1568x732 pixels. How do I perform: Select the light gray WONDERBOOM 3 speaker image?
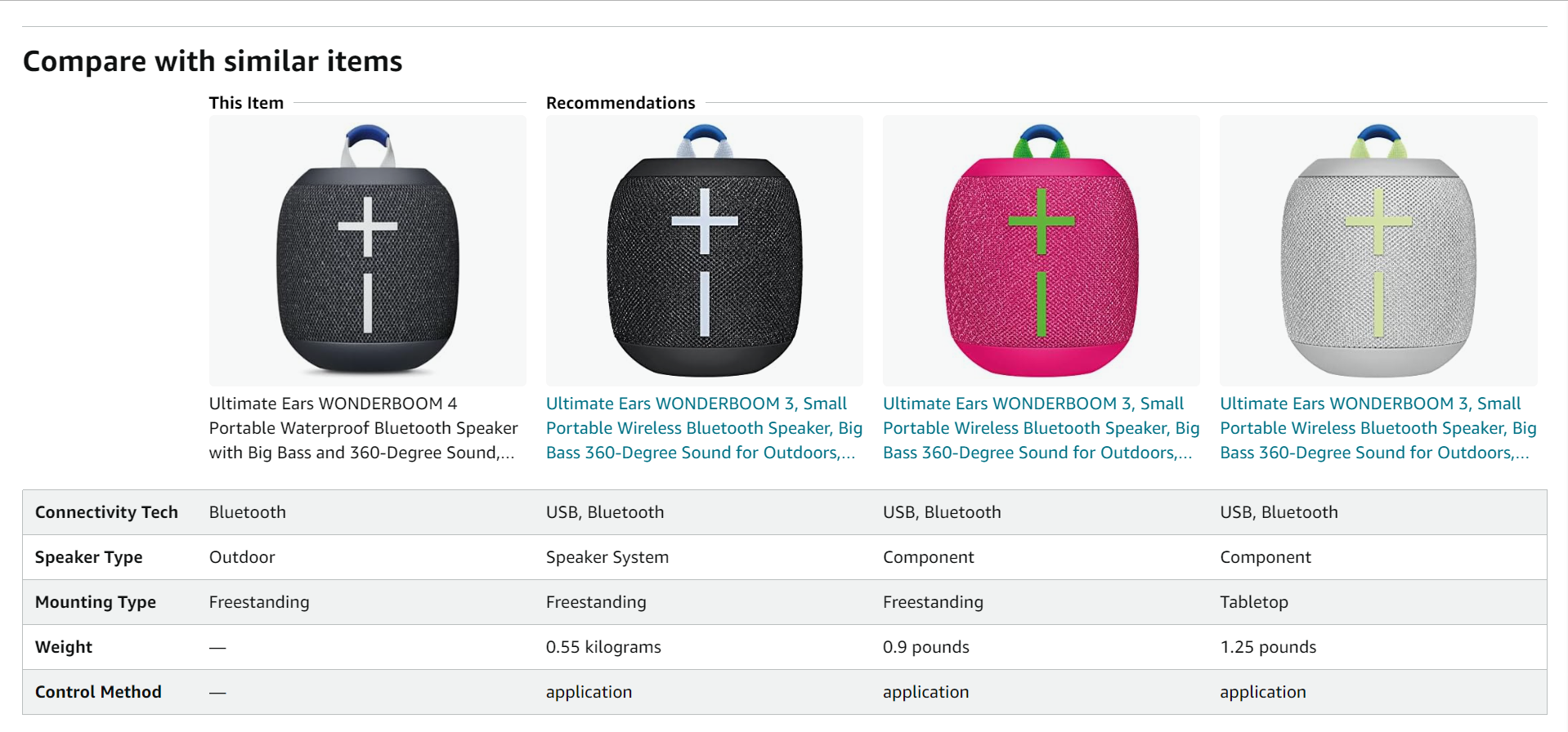click(x=1378, y=251)
